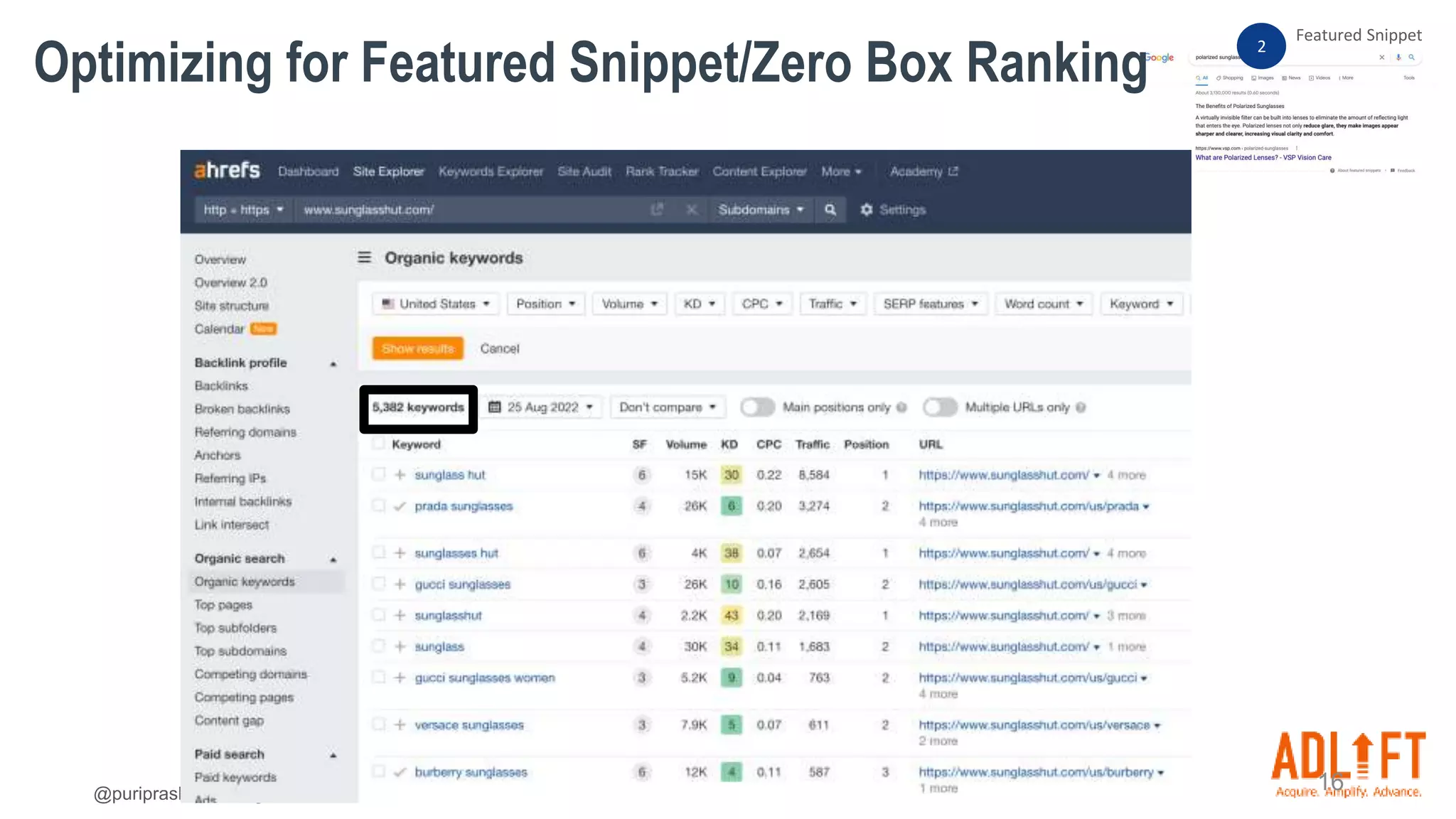Open the 25 Aug 2022 date picker

(543, 407)
